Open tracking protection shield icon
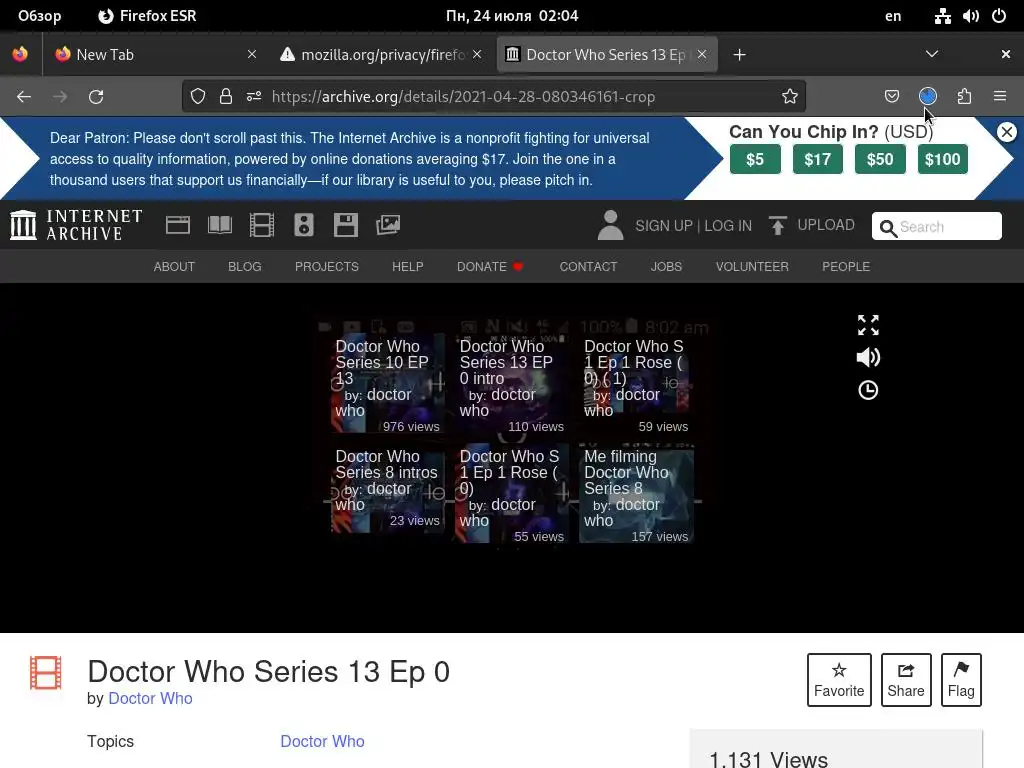Image resolution: width=1024 pixels, height=768 pixels. tap(198, 97)
